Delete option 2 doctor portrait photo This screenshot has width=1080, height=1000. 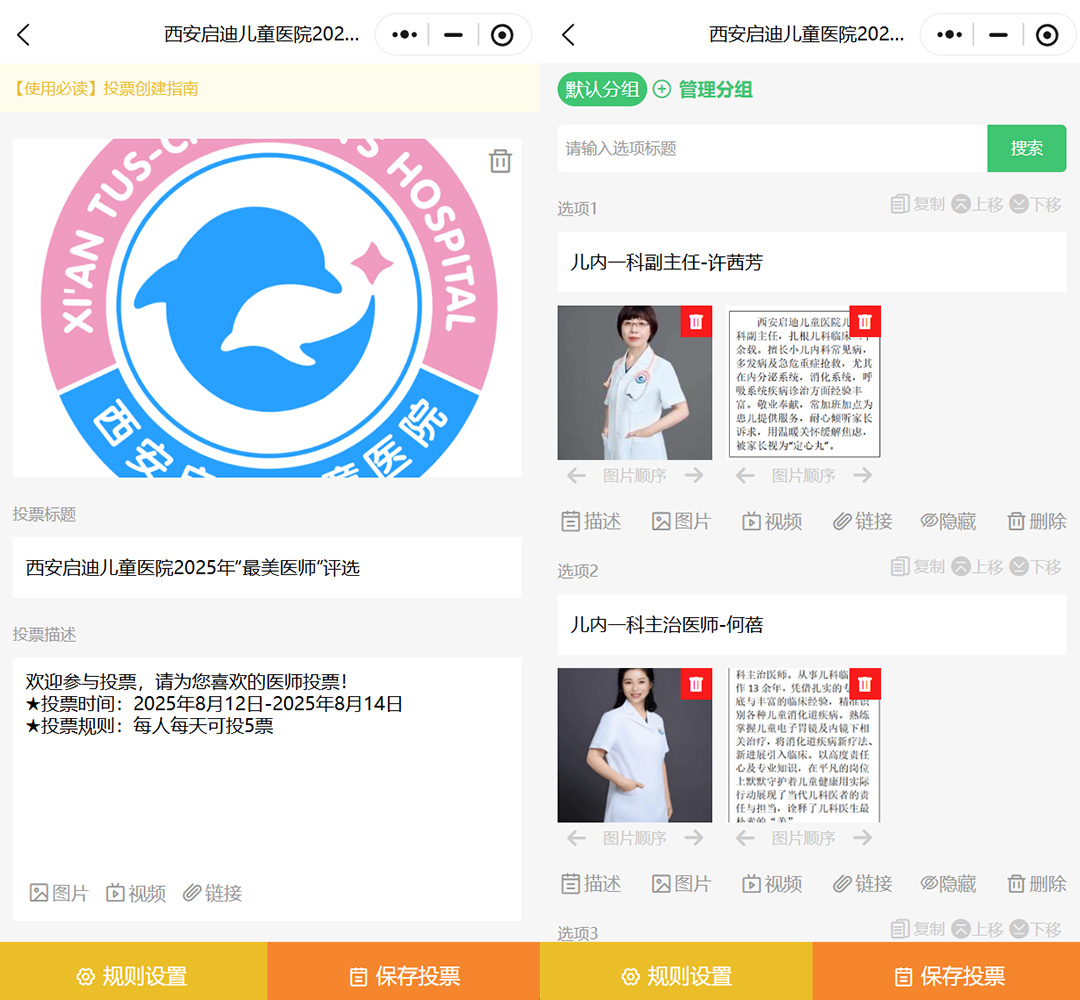[x=696, y=684]
